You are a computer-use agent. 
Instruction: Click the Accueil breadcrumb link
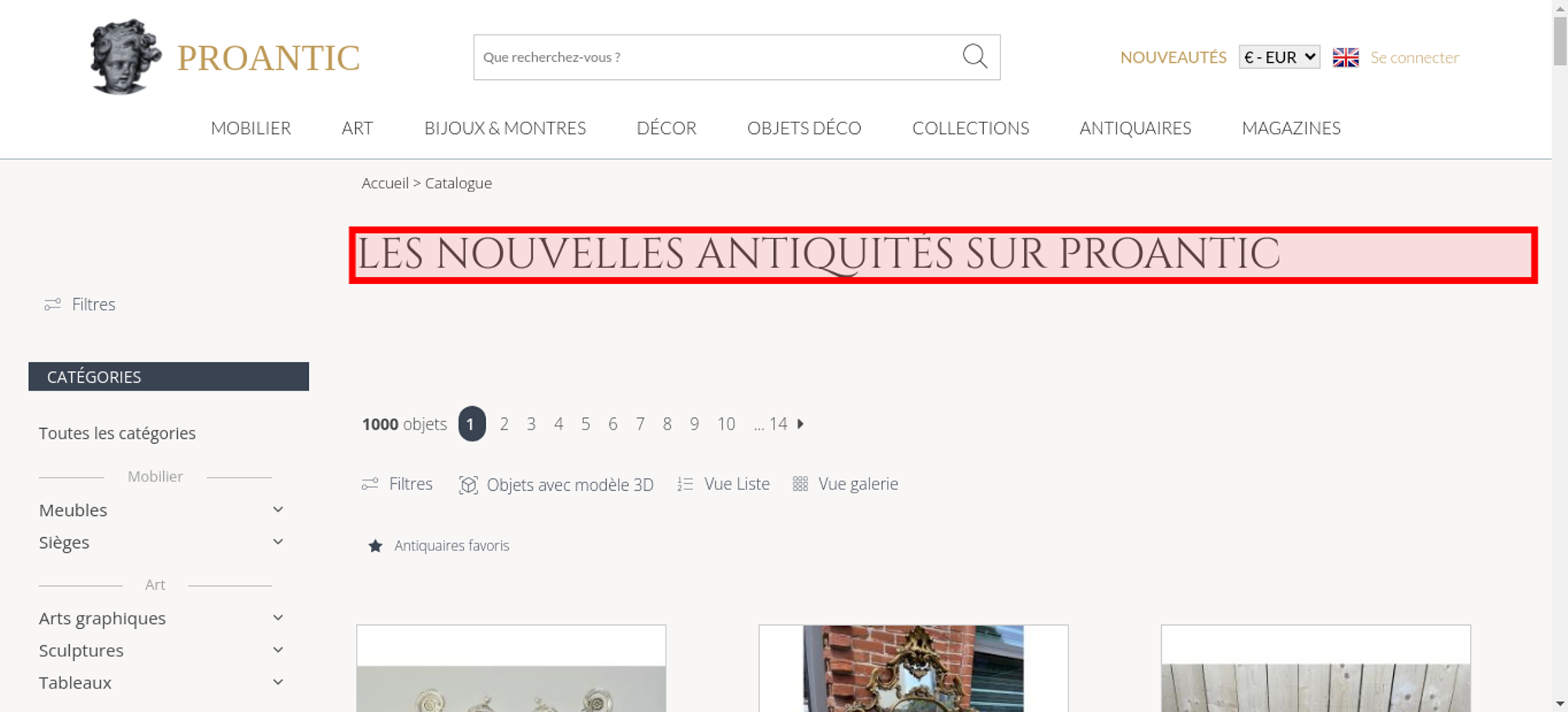coord(385,183)
